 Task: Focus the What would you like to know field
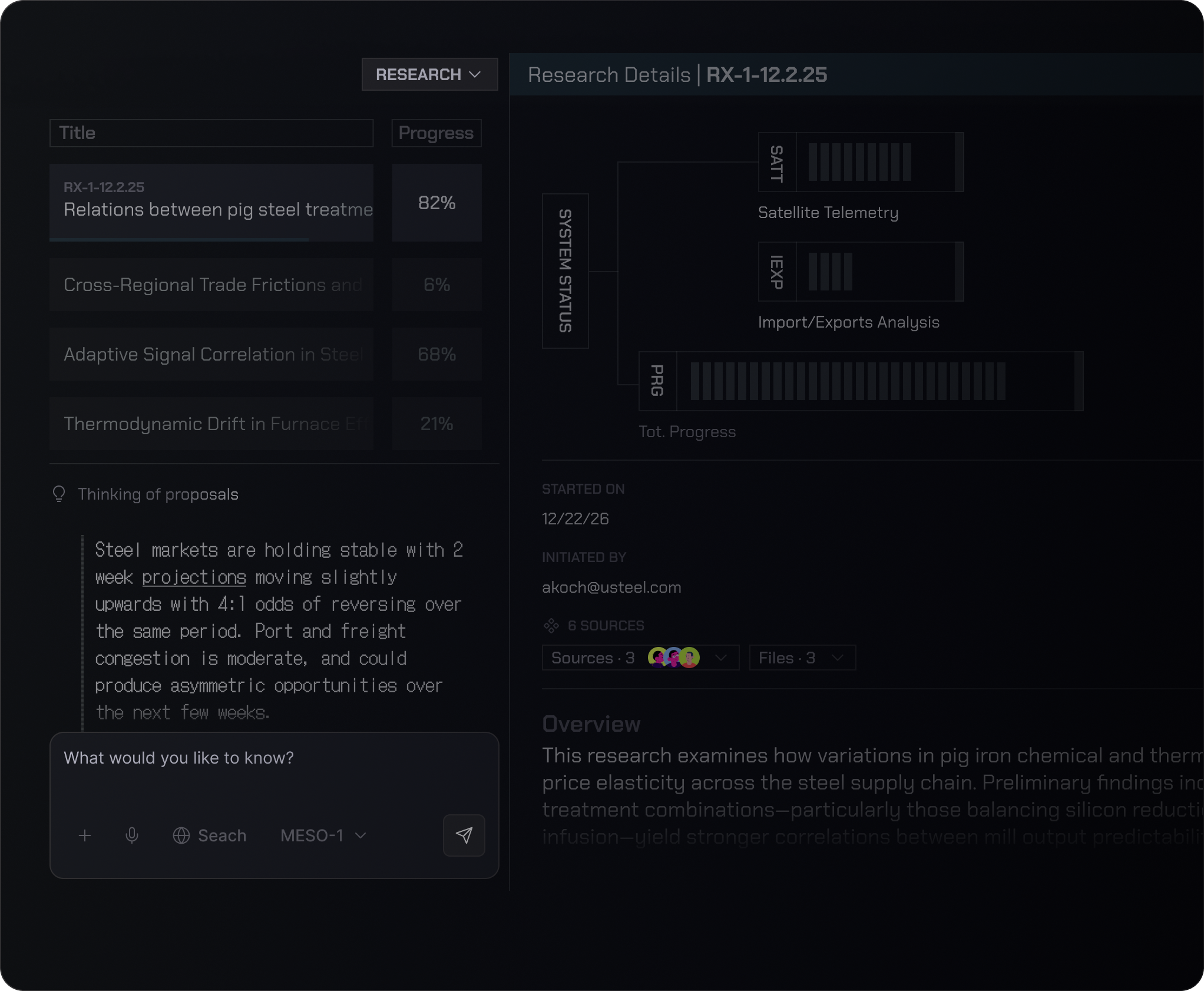[x=274, y=758]
